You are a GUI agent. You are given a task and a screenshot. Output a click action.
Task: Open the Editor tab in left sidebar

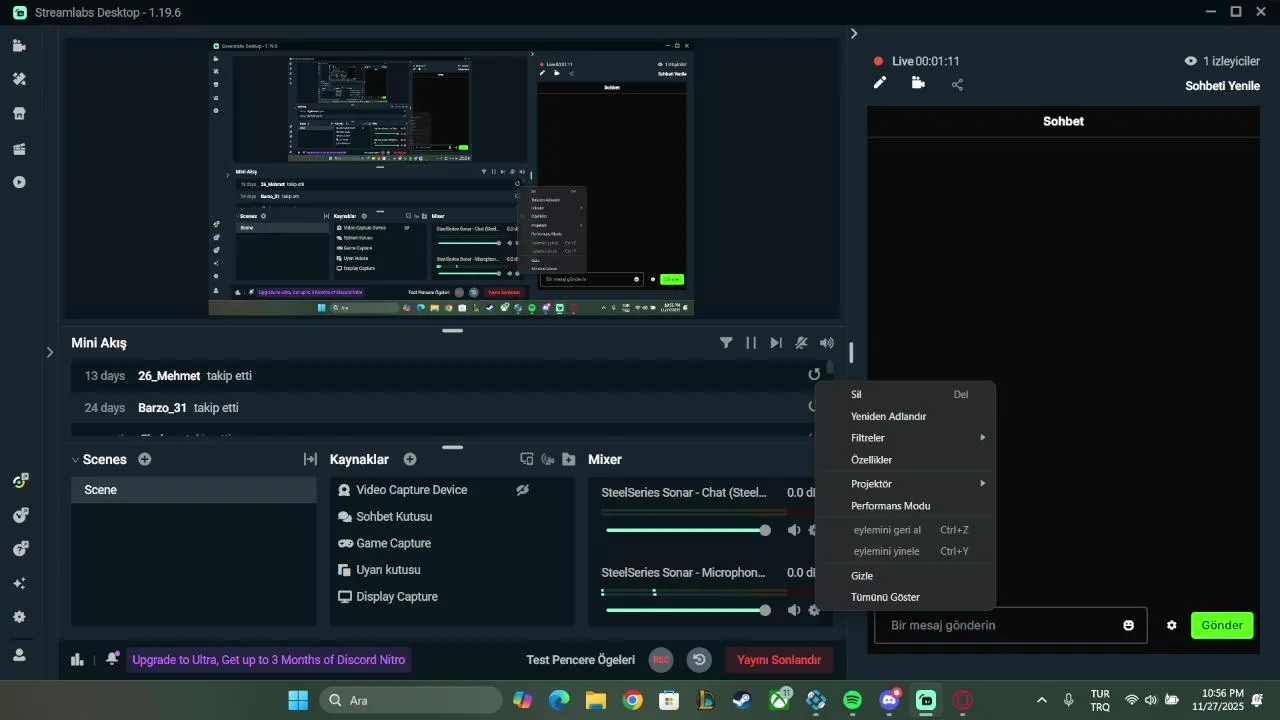(x=19, y=45)
